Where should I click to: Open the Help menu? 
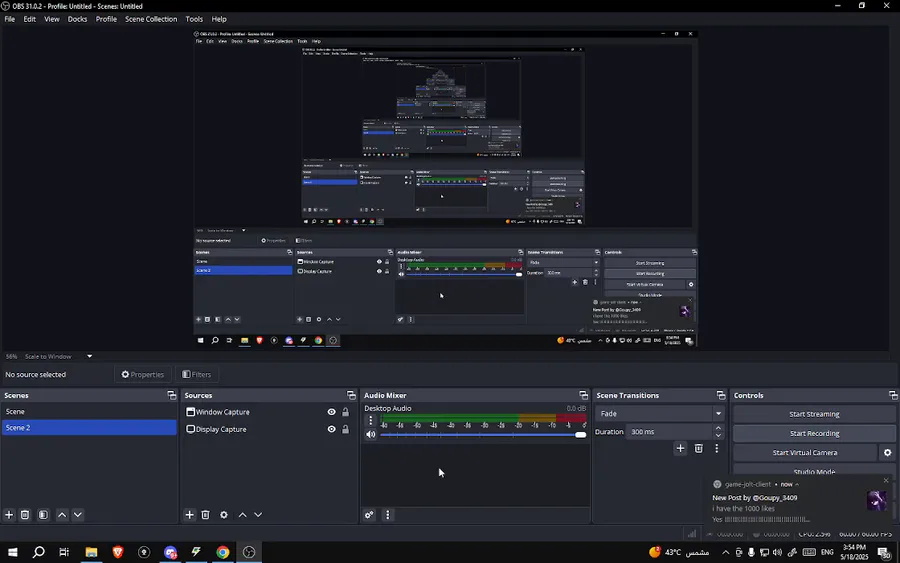coord(219,19)
